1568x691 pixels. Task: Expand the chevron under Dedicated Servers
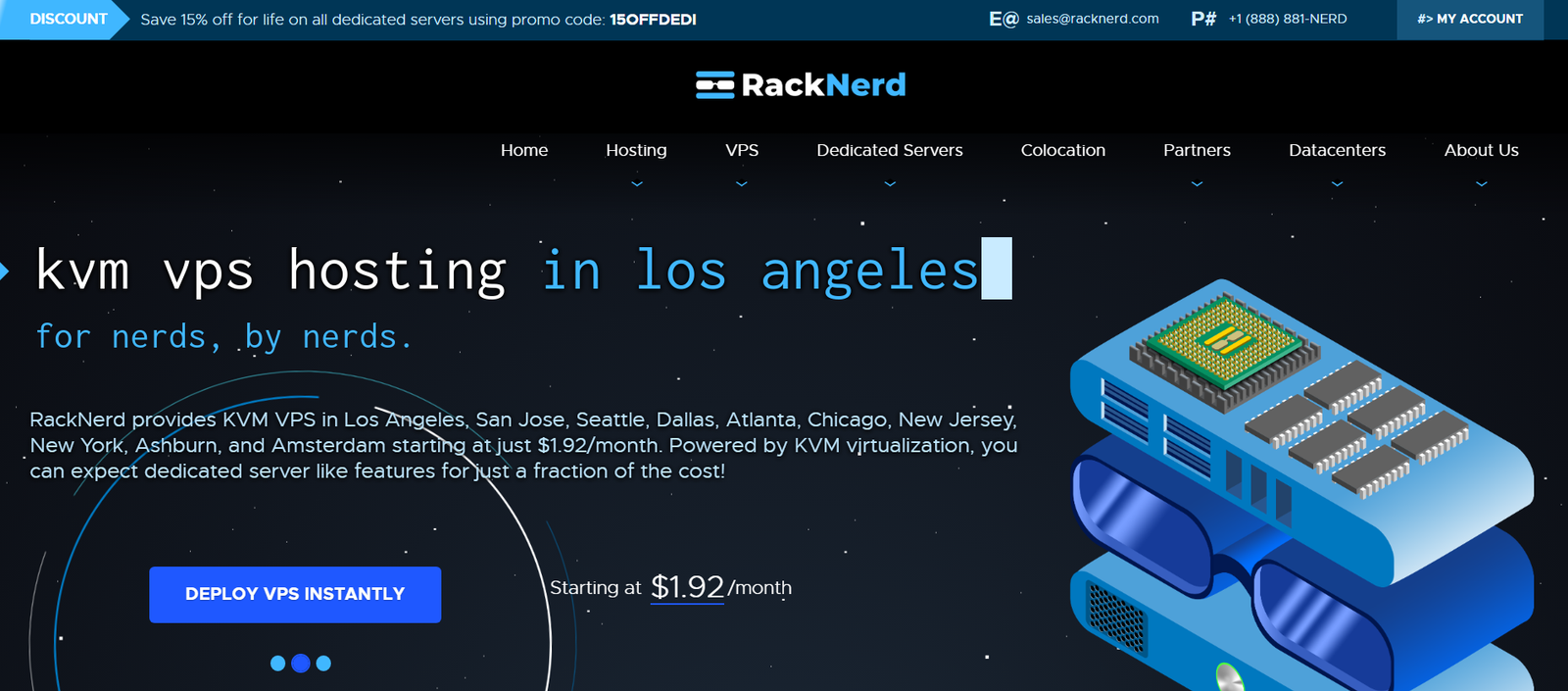point(890,183)
